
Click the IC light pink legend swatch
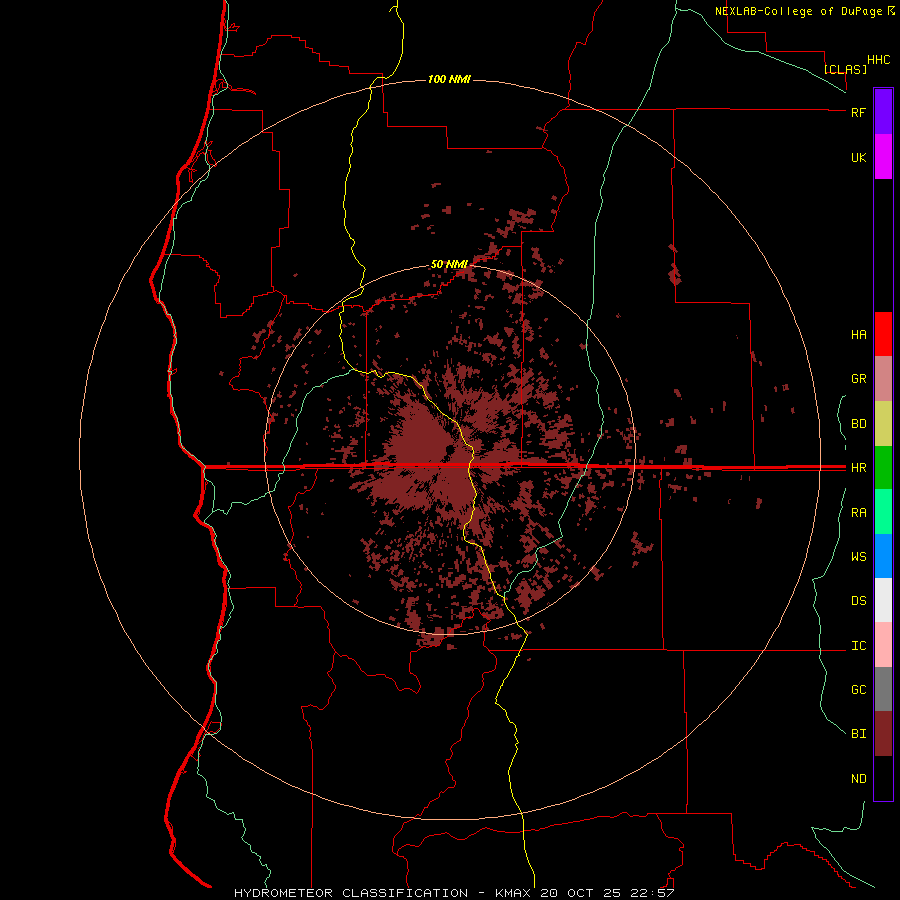pyautogui.click(x=883, y=645)
